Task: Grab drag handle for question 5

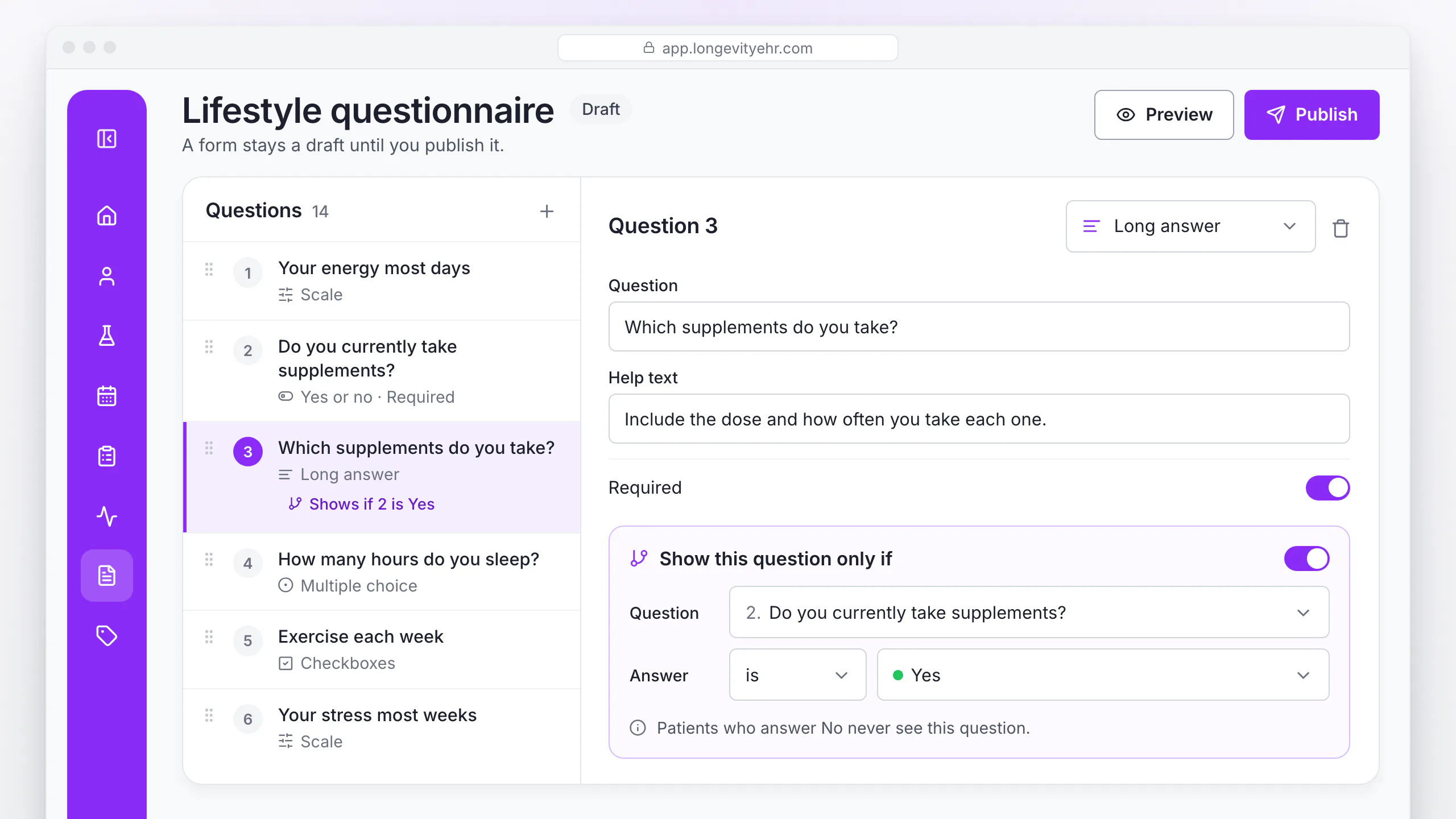Action: click(x=209, y=637)
